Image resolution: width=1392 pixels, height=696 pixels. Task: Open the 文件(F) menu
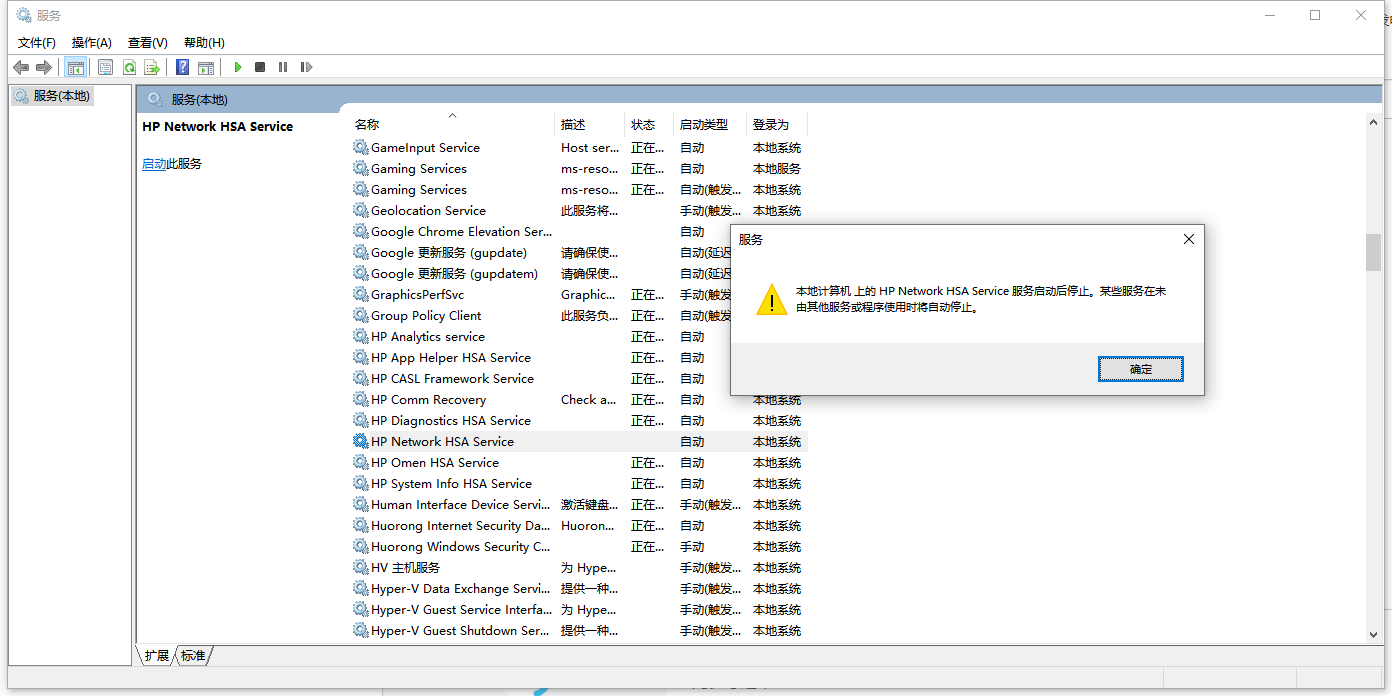point(36,42)
